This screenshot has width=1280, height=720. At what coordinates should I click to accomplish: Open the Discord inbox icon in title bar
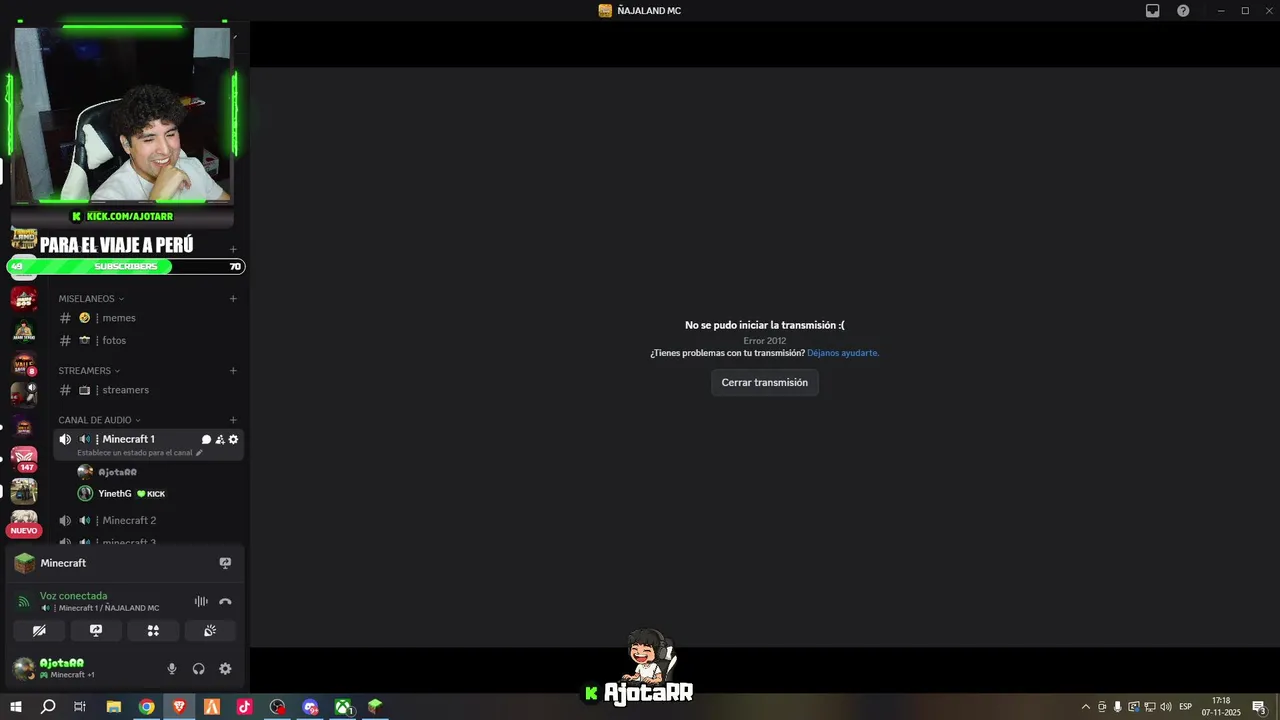point(1152,11)
